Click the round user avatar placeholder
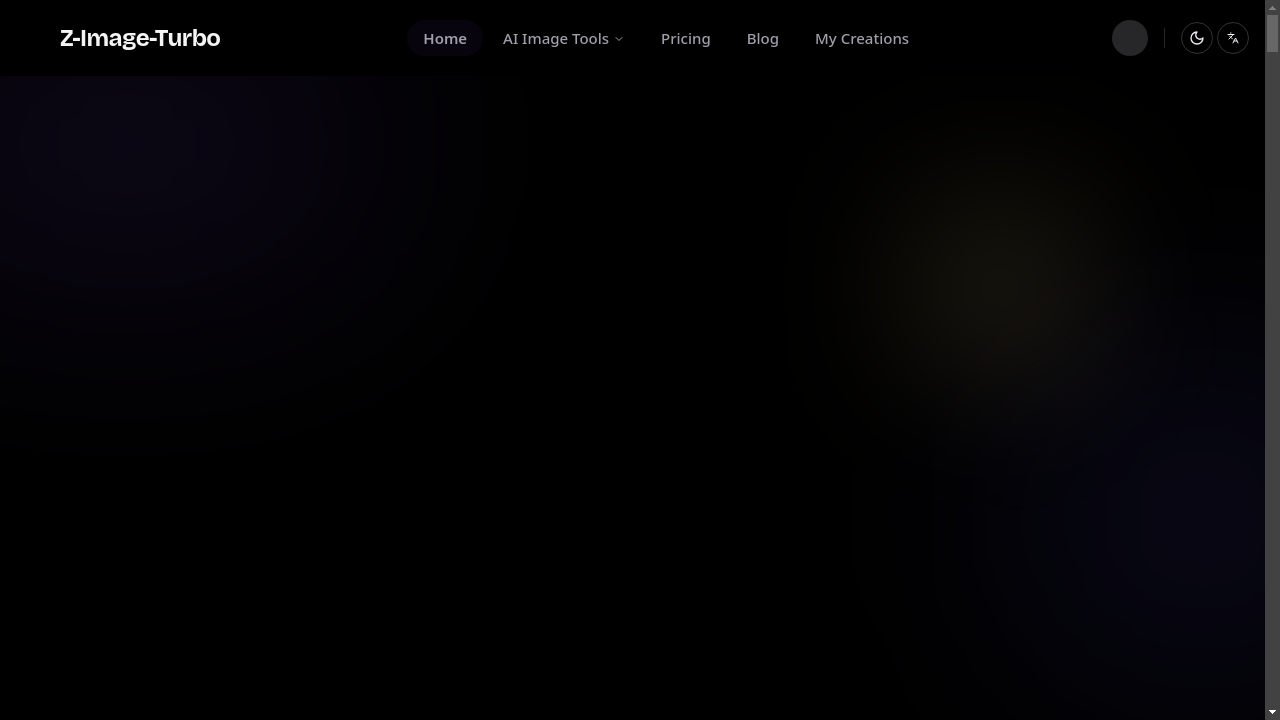Viewport: 1280px width, 720px height. (1130, 38)
